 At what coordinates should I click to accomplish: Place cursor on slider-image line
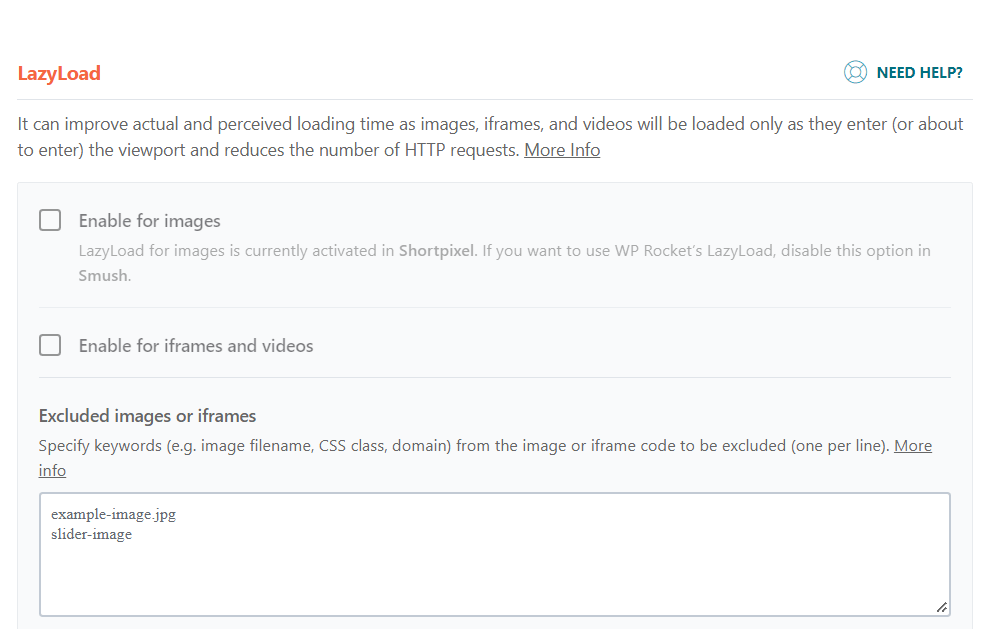click(92, 535)
